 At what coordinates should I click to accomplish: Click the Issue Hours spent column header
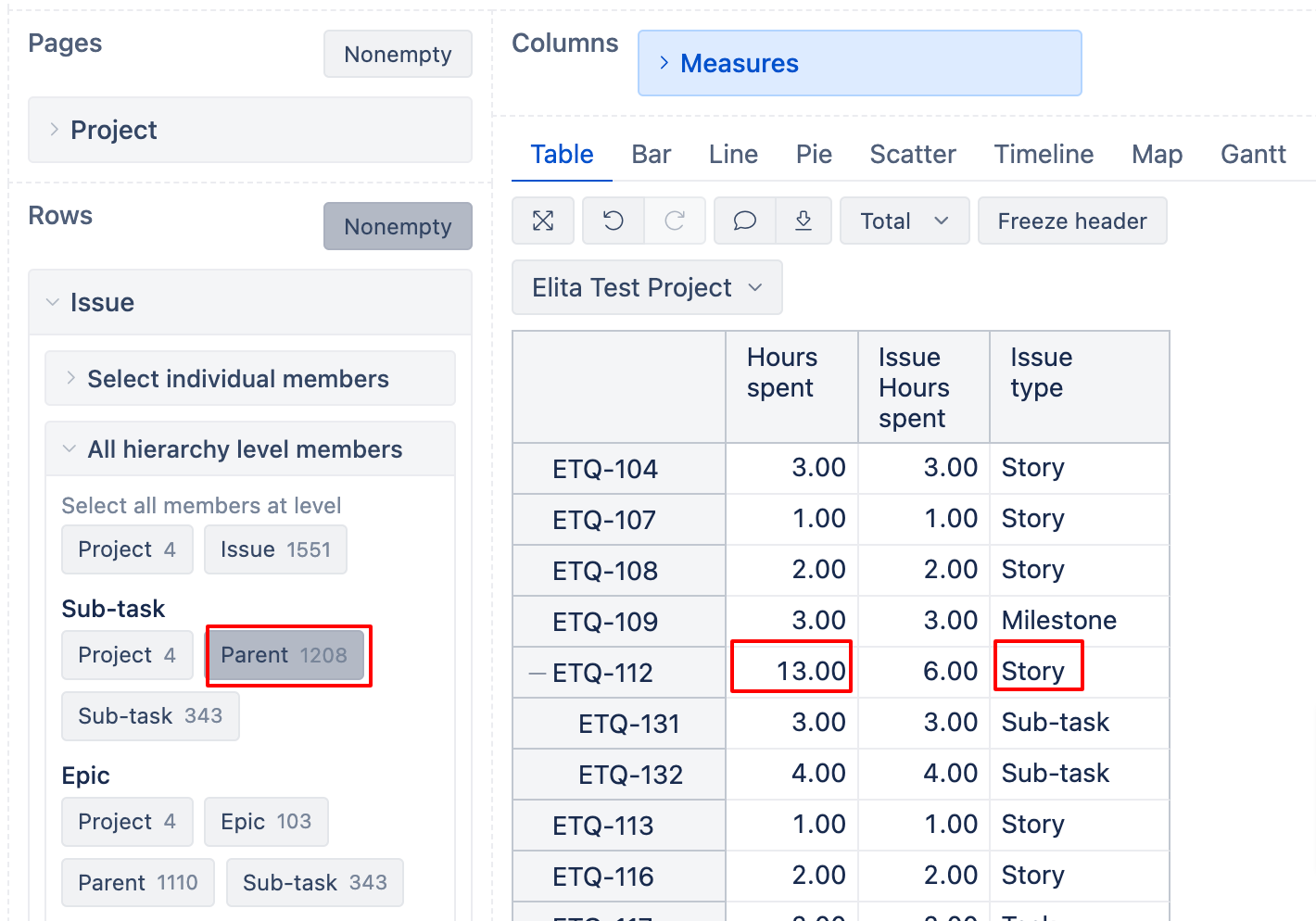click(x=924, y=387)
